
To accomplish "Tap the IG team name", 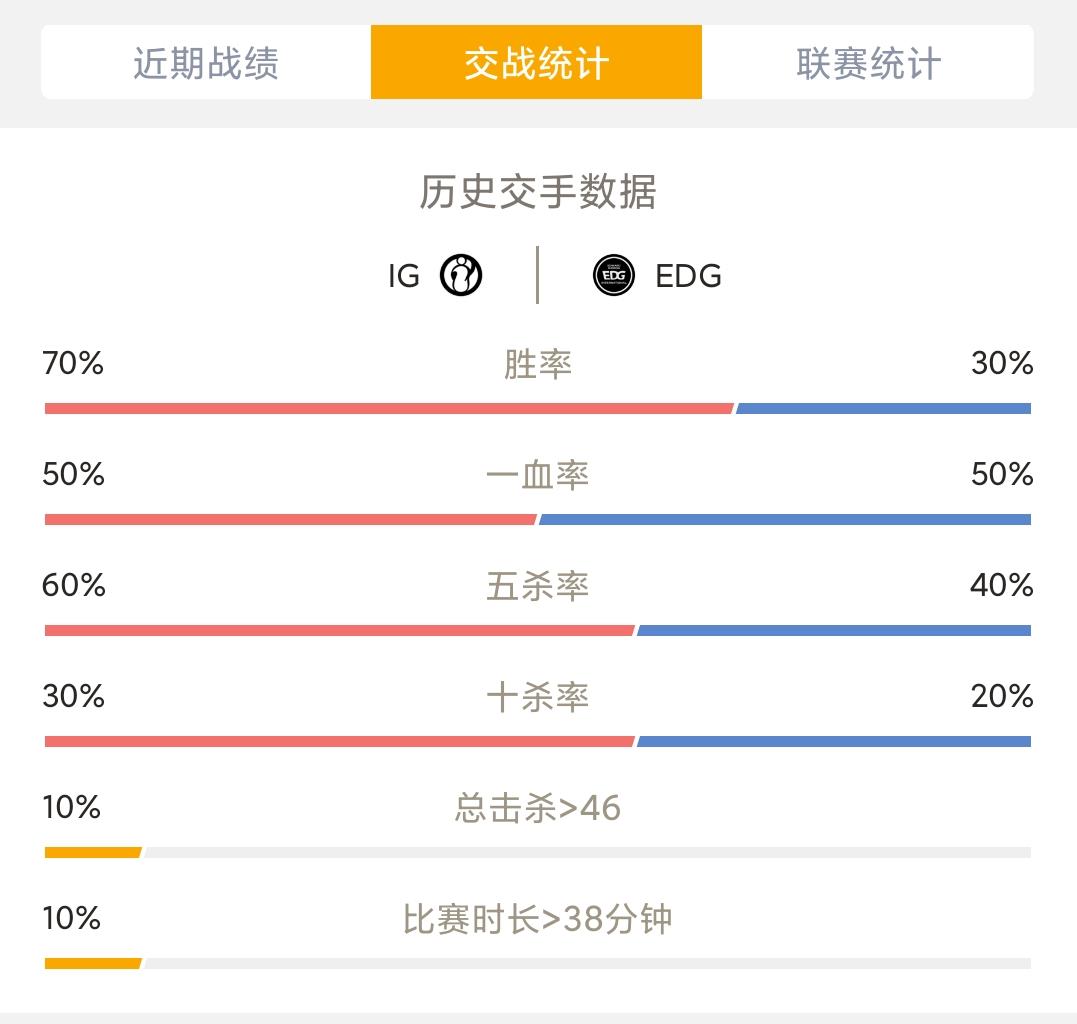I will point(404,276).
